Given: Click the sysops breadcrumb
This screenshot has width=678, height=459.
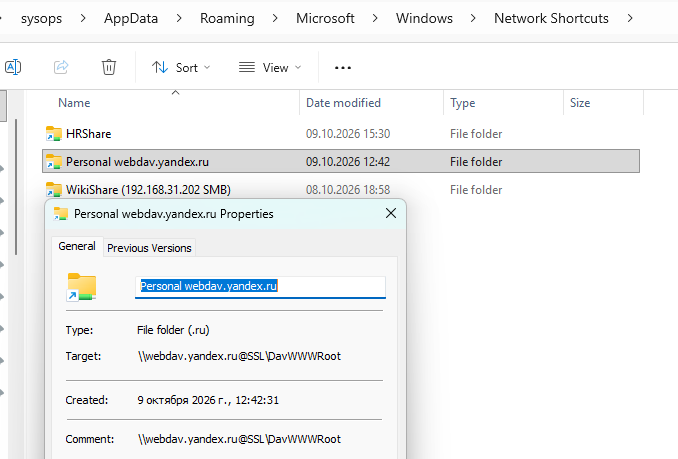Looking at the screenshot, I should [x=42, y=18].
